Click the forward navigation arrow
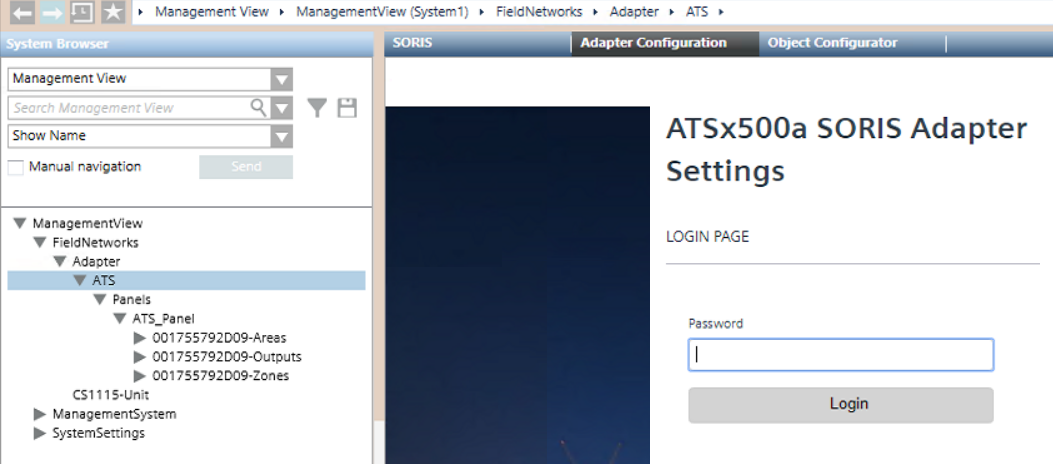The image size is (1053, 464). tap(52, 12)
